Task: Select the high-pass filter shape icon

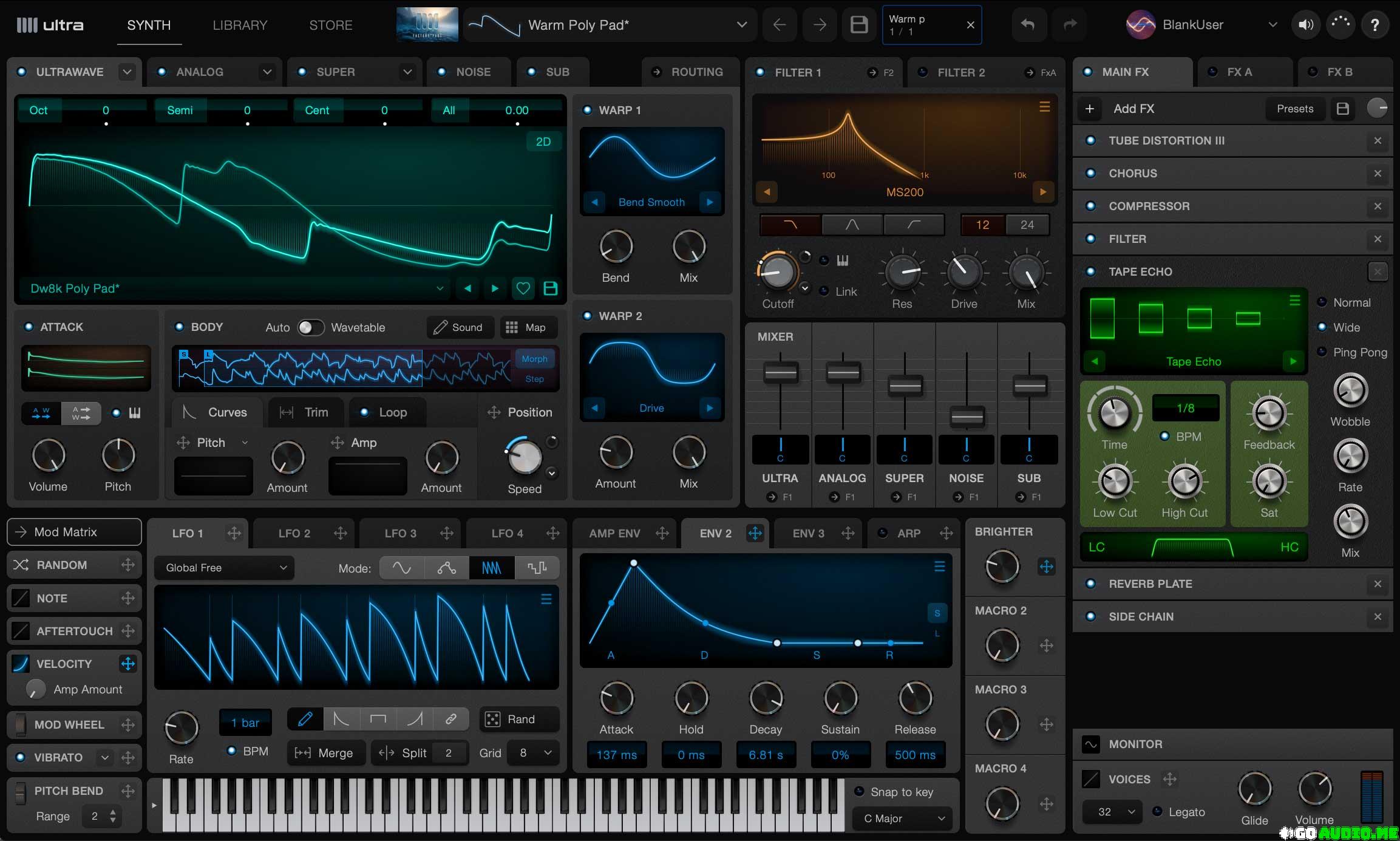Action: (x=914, y=225)
